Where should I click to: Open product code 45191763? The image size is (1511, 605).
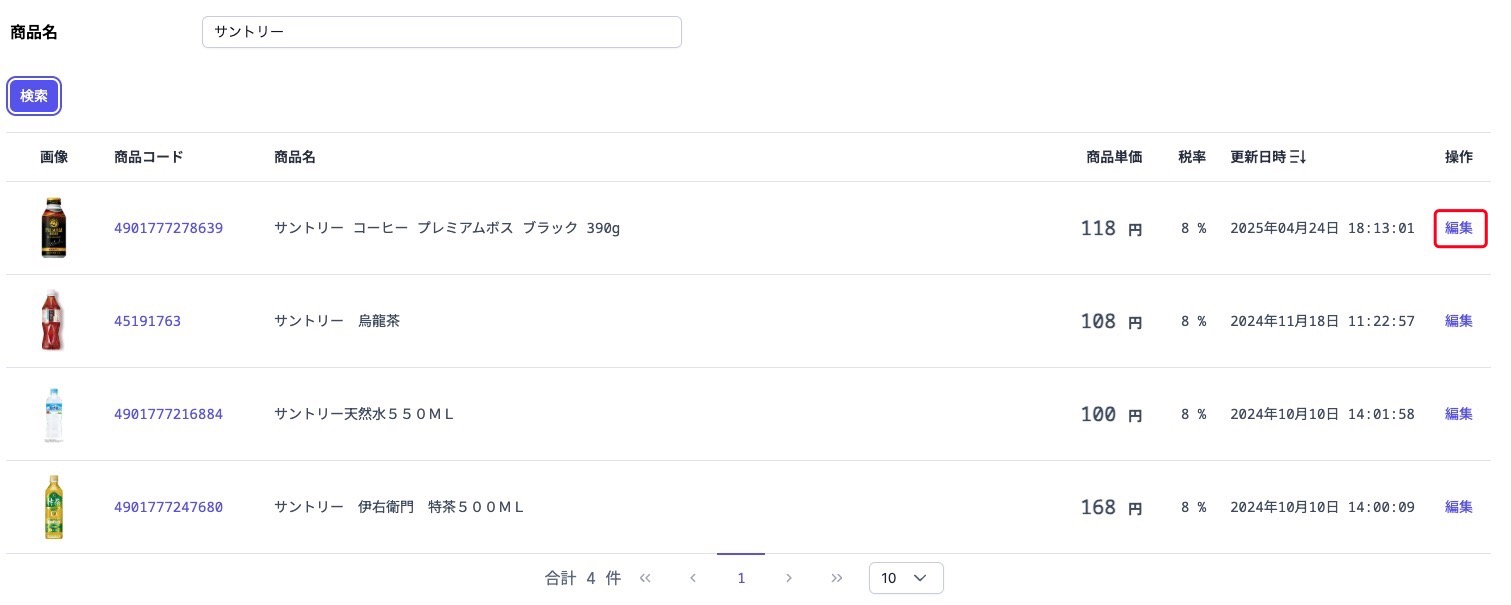(x=147, y=321)
